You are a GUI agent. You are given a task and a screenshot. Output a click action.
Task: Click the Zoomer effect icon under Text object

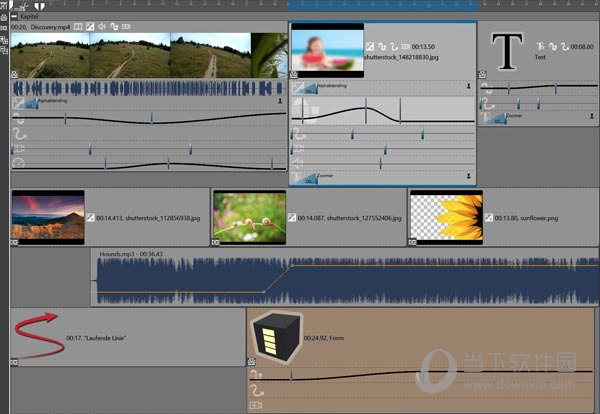pyautogui.click(x=495, y=118)
